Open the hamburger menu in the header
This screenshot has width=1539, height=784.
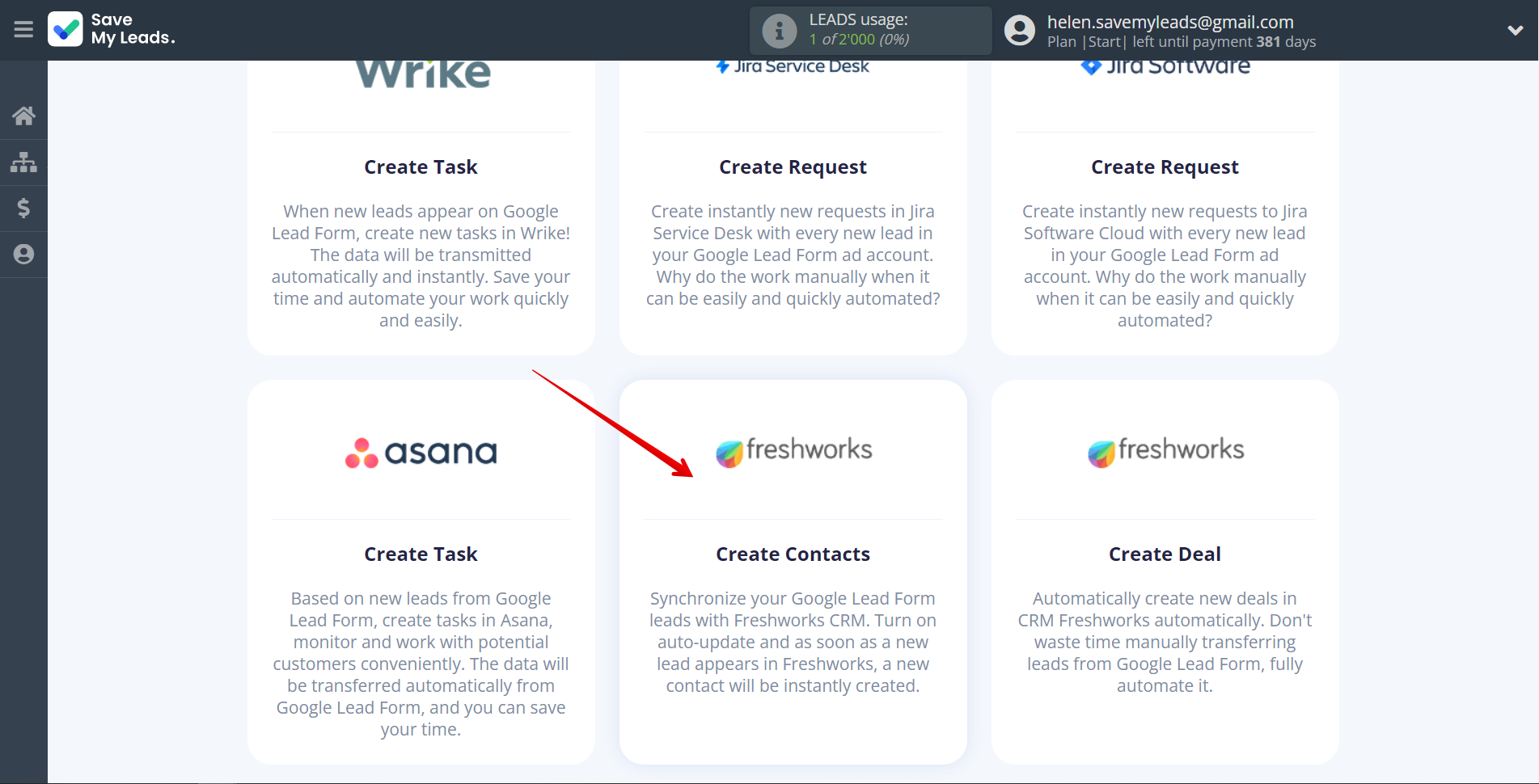23,30
